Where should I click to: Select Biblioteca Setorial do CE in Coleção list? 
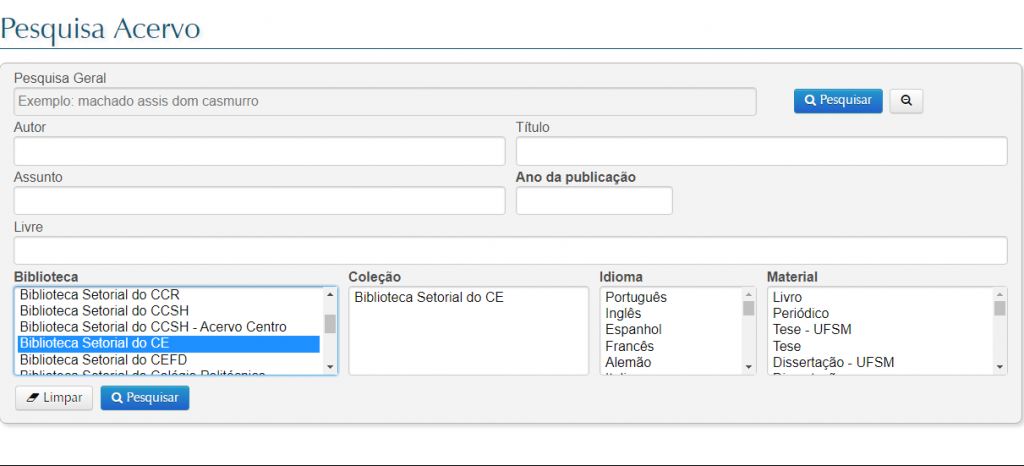[429, 297]
